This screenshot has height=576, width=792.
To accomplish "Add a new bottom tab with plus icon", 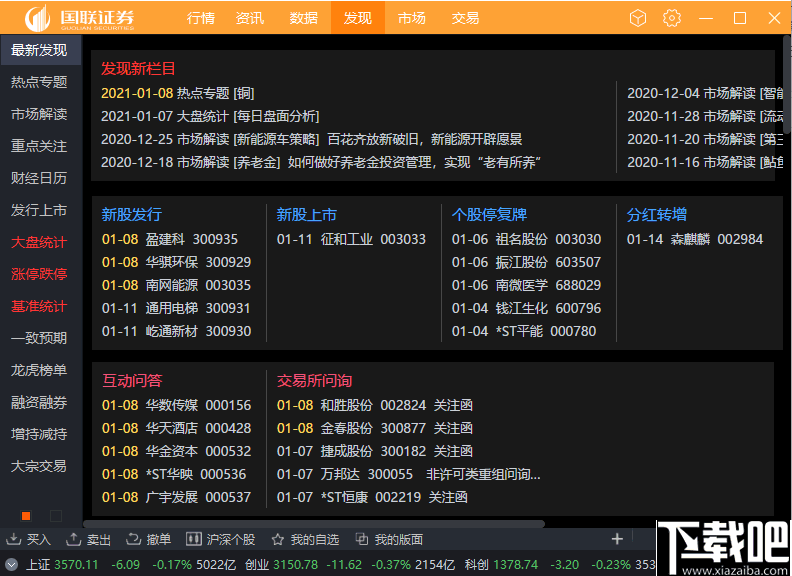I will click(617, 539).
